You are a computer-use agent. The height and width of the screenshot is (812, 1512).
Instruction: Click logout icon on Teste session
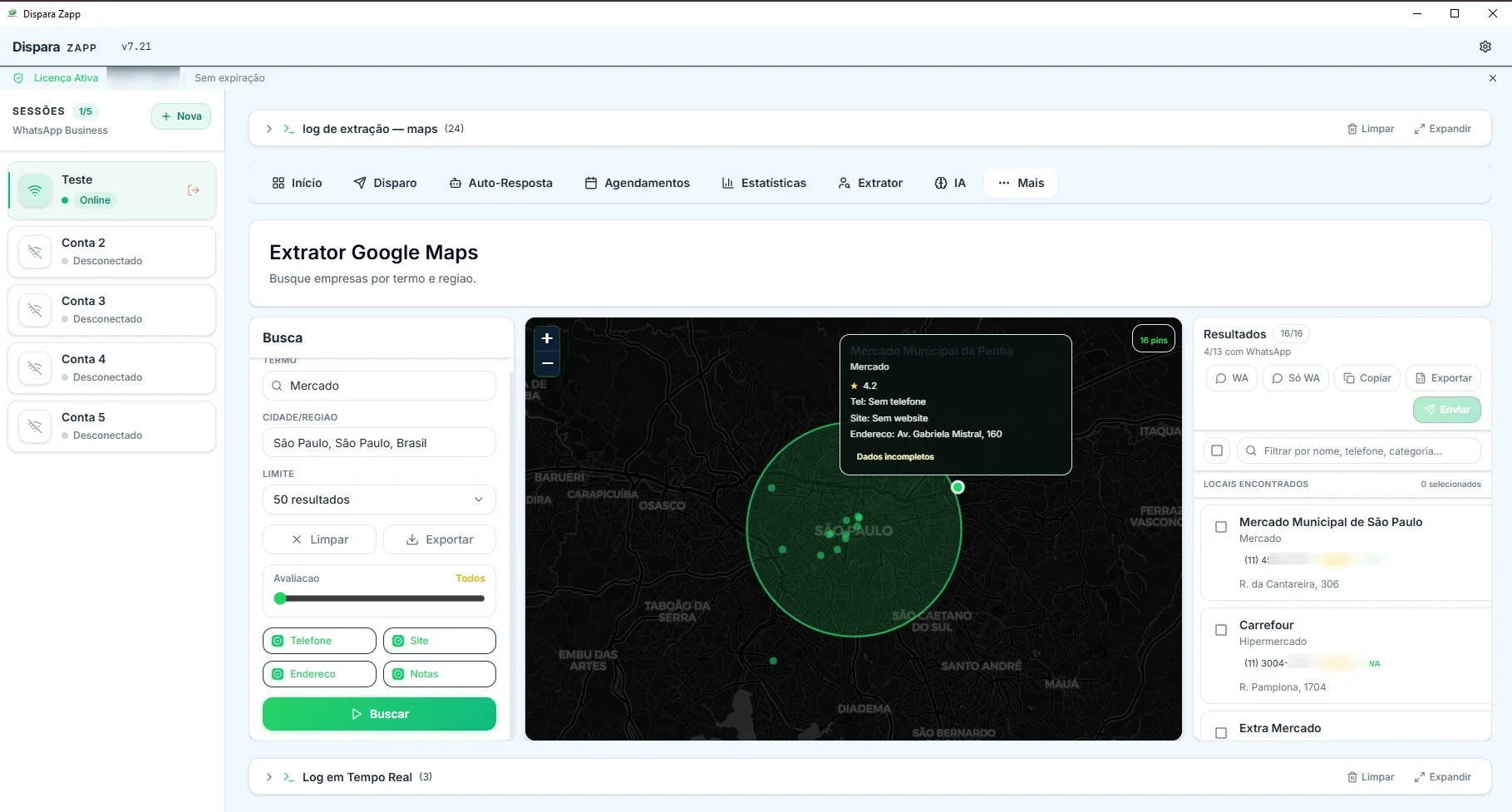tap(194, 190)
